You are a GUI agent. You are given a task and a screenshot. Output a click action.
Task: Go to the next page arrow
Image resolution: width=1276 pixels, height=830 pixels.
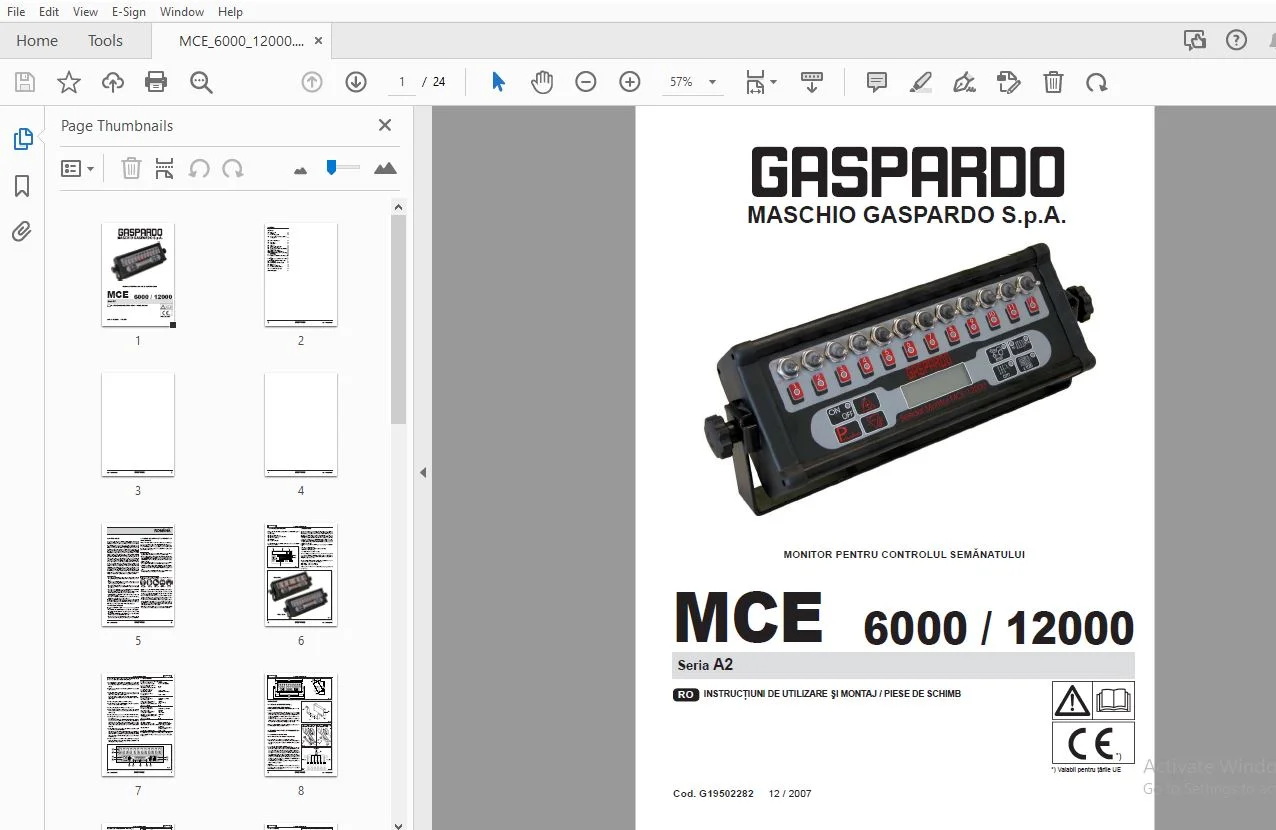[x=356, y=82]
